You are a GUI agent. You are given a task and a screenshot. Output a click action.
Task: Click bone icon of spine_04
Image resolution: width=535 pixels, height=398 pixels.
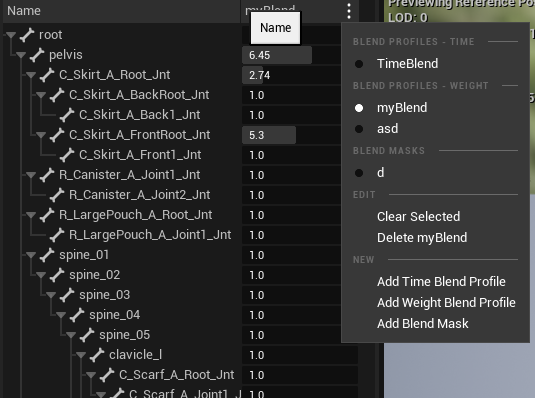(77, 315)
